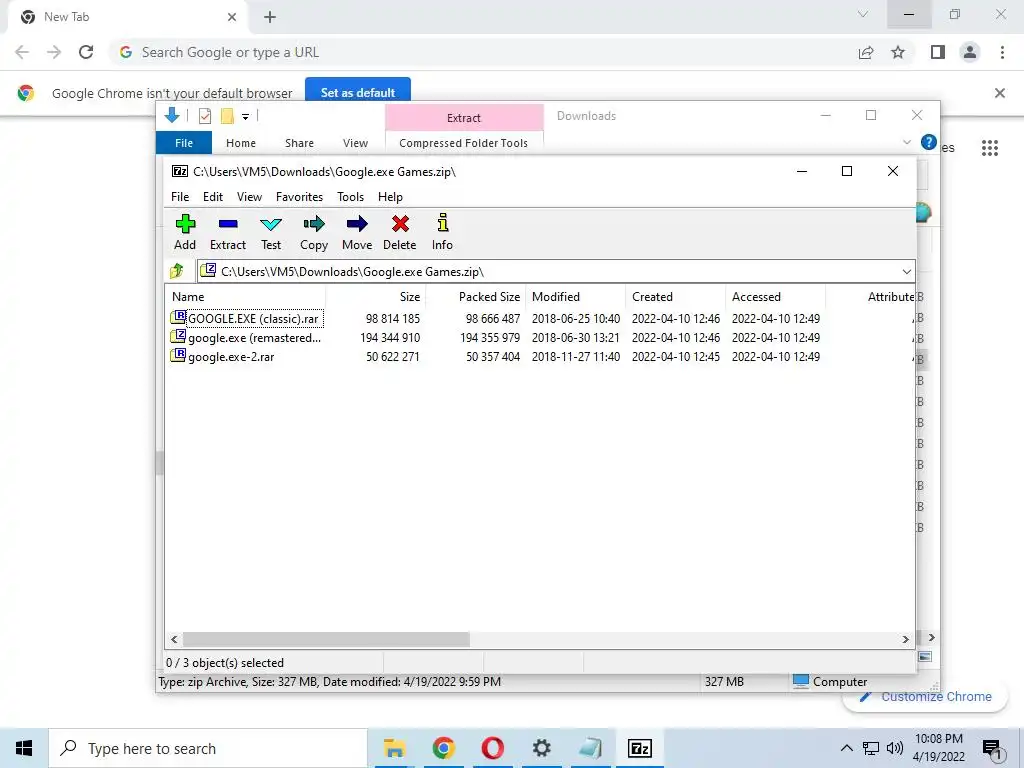Open the Chrome profile avatar

(x=970, y=52)
